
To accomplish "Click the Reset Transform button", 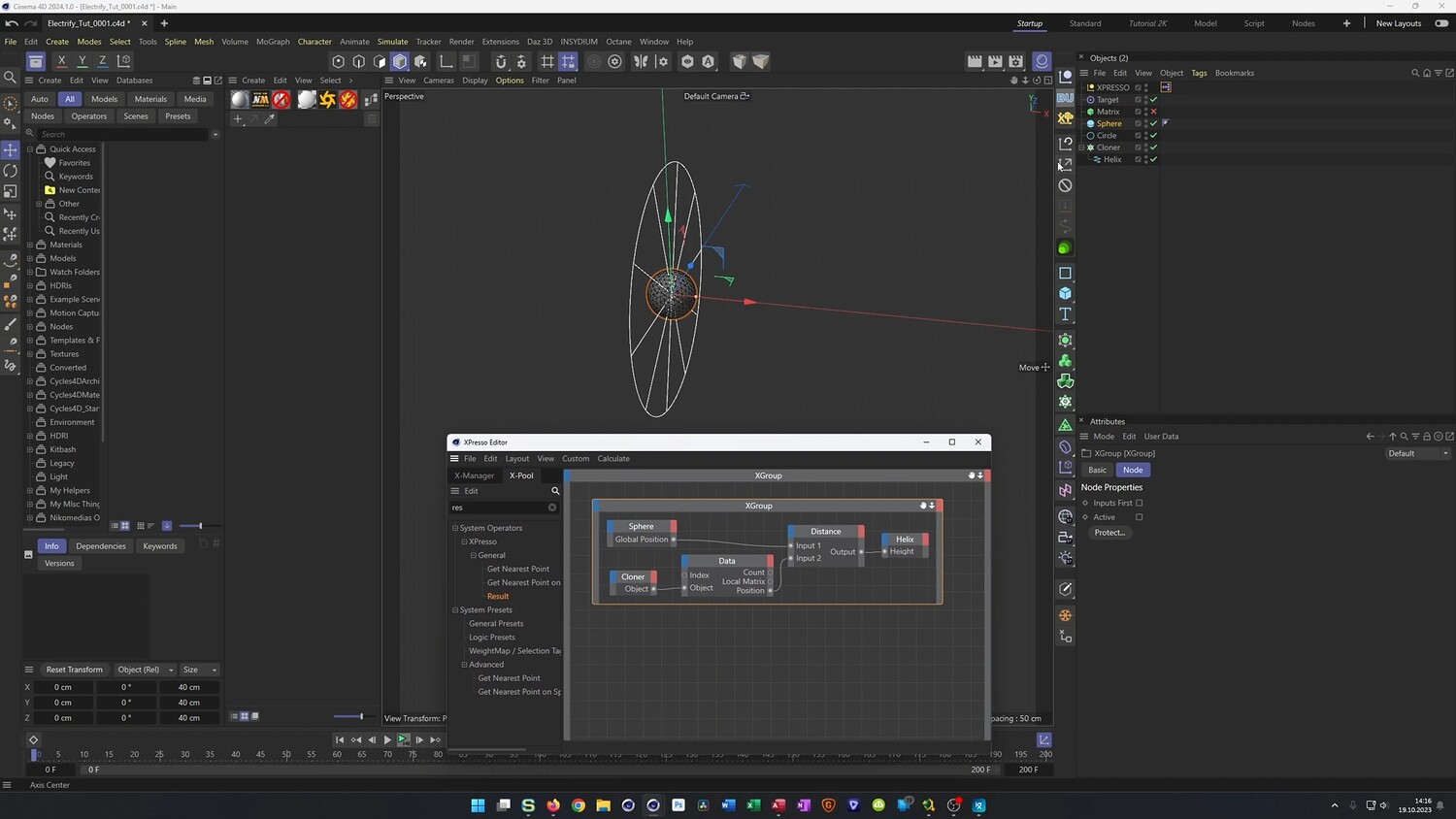I will [x=74, y=670].
